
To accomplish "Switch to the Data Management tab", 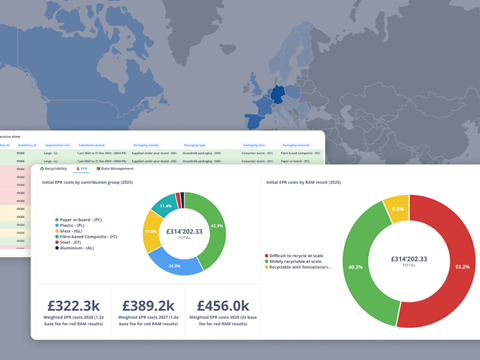I will (x=115, y=169).
